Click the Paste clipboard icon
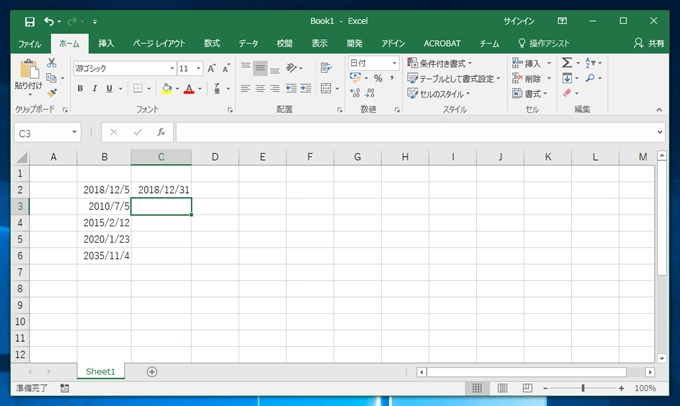Screen dimensions: 680x406 (29, 69)
